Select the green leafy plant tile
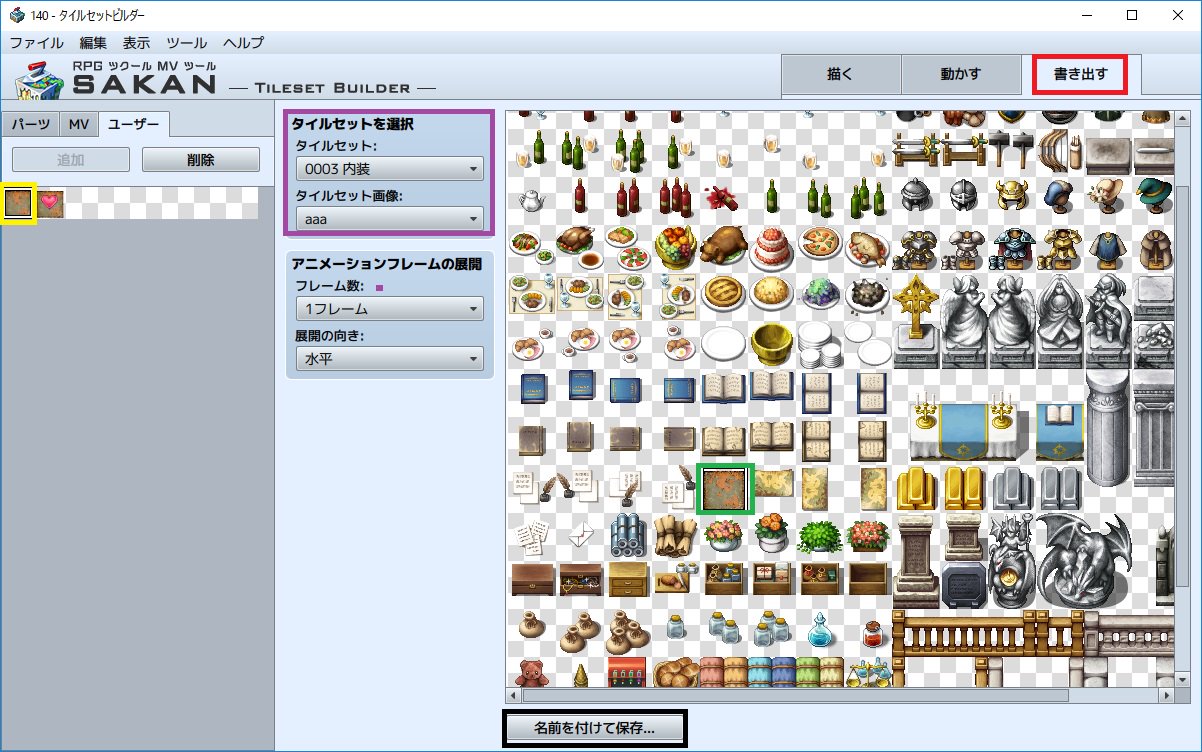Screen dimensions: 1202x752 820,536
